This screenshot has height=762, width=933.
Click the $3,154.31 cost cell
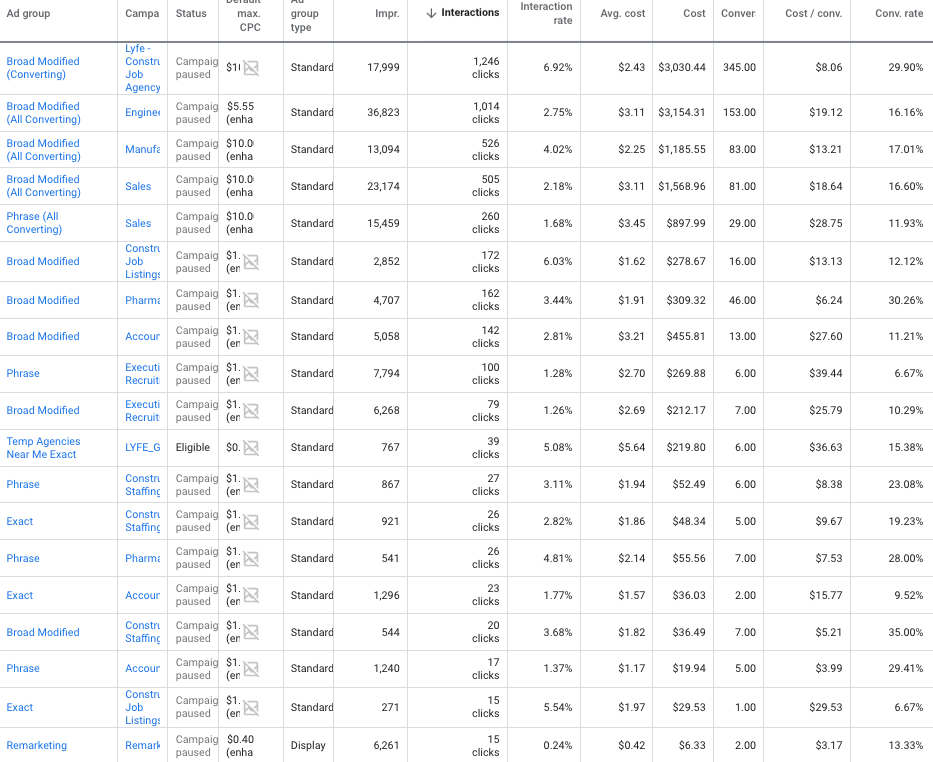(x=682, y=112)
